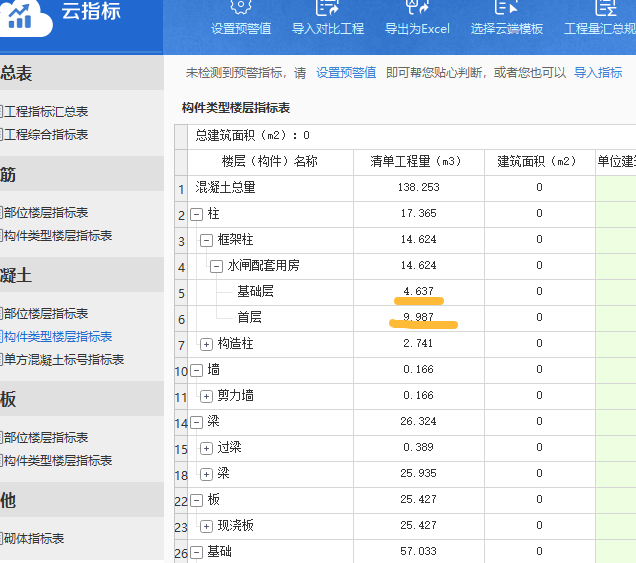Open the 设置预警值 toolbar item
The width and height of the screenshot is (636, 563).
coord(241,18)
